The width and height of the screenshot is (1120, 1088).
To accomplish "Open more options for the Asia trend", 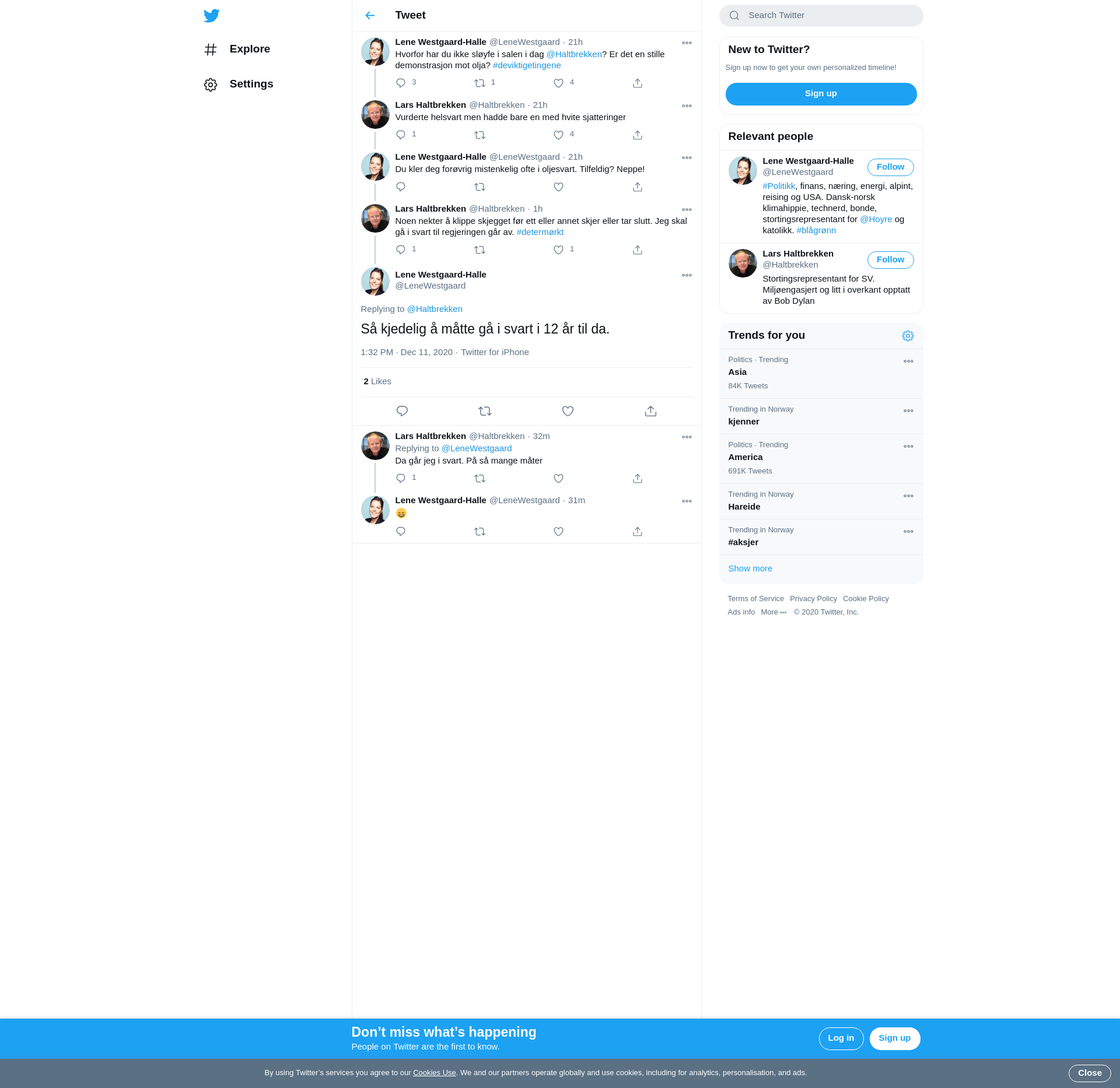I will click(x=908, y=361).
